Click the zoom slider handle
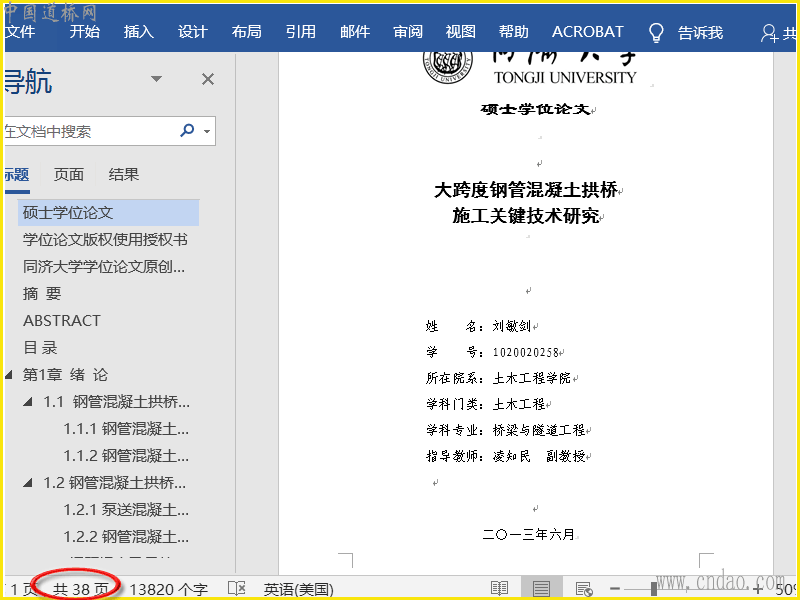 [654, 589]
